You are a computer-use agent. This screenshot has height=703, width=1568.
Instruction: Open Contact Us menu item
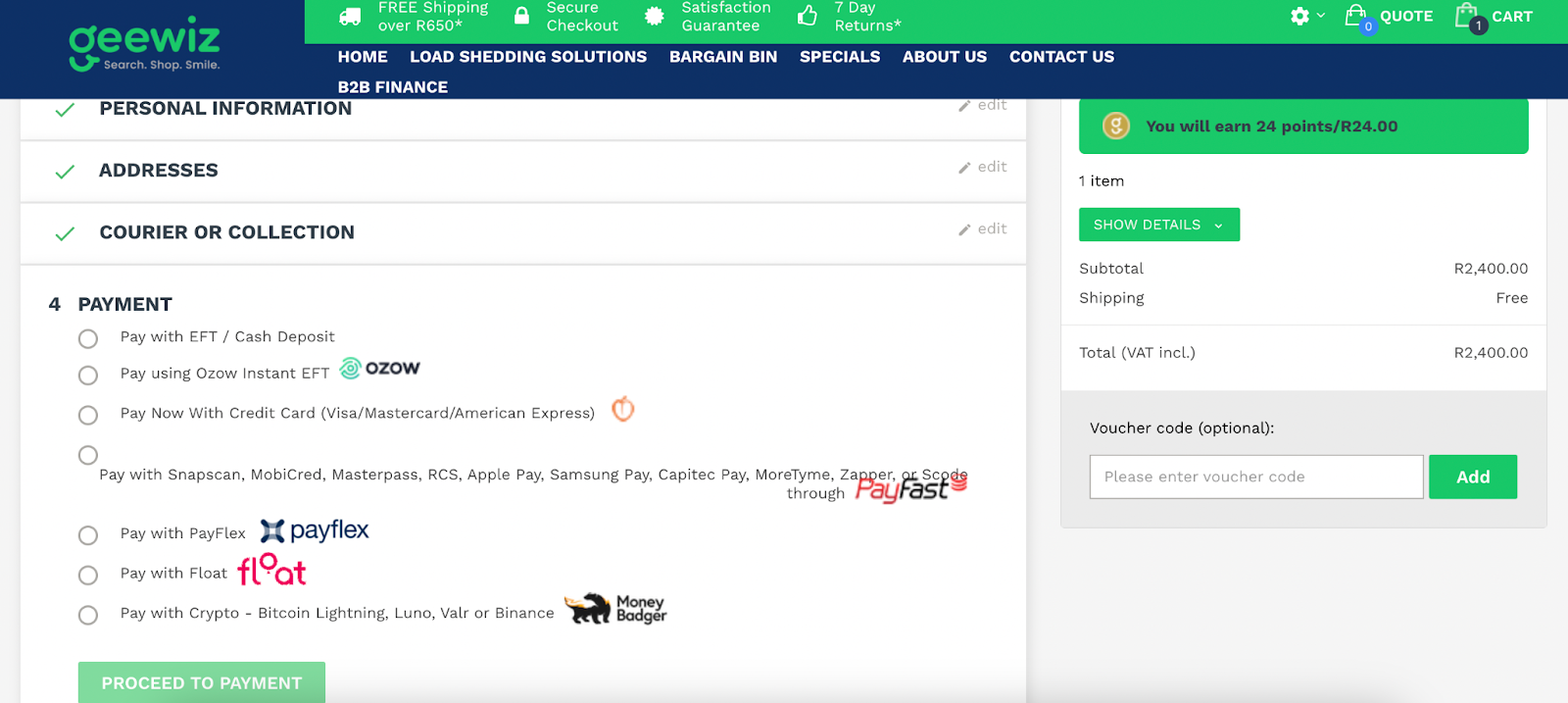pyautogui.click(x=1061, y=57)
